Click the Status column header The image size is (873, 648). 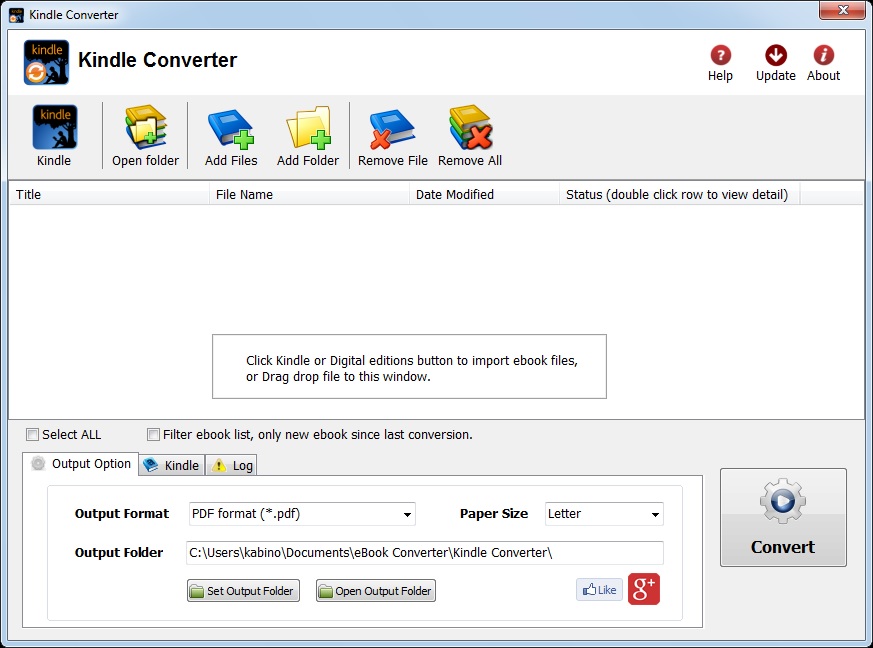click(x=679, y=194)
